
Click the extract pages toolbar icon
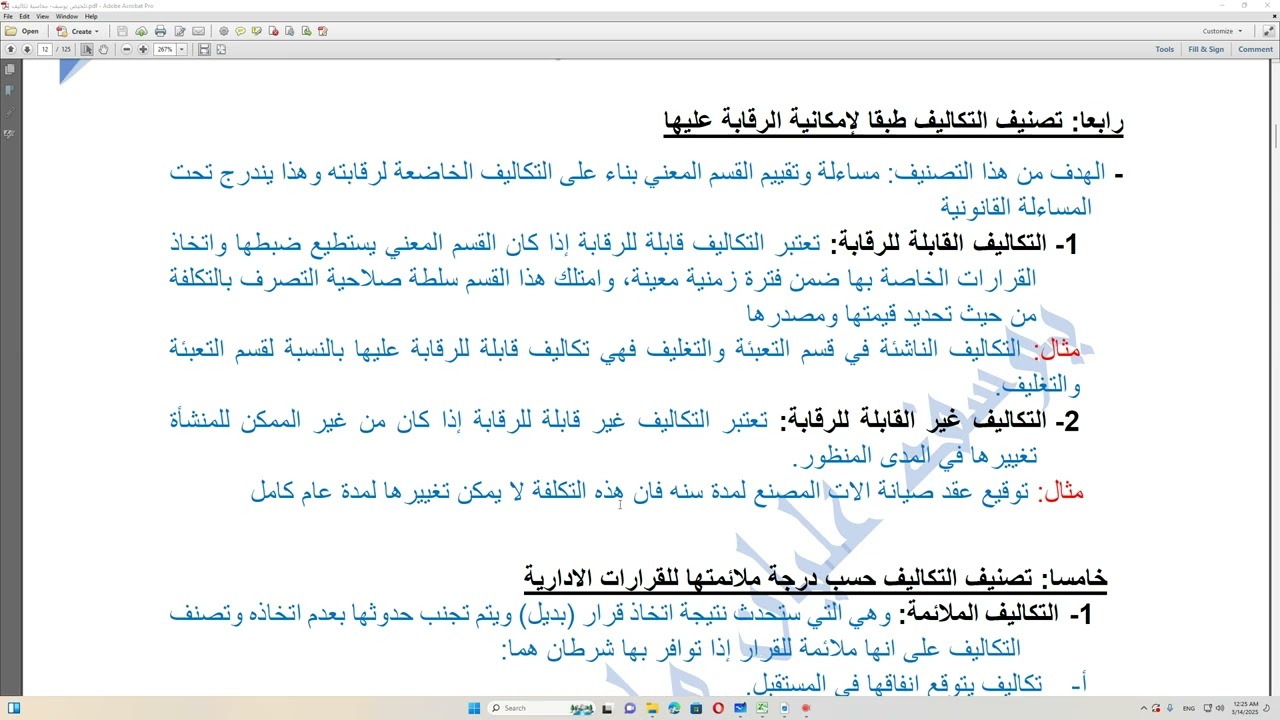point(306,31)
